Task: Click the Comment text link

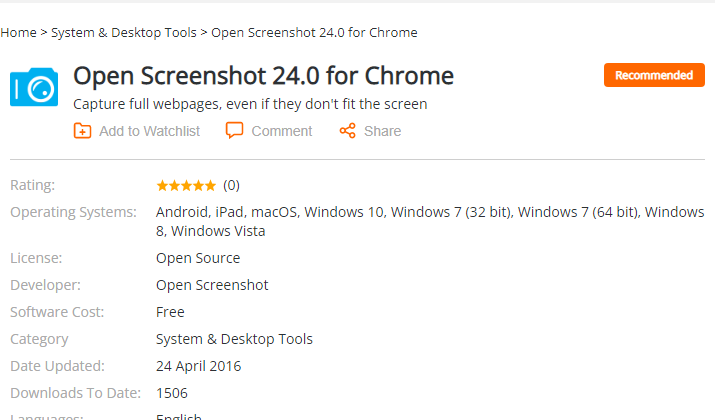Action: pos(282,131)
